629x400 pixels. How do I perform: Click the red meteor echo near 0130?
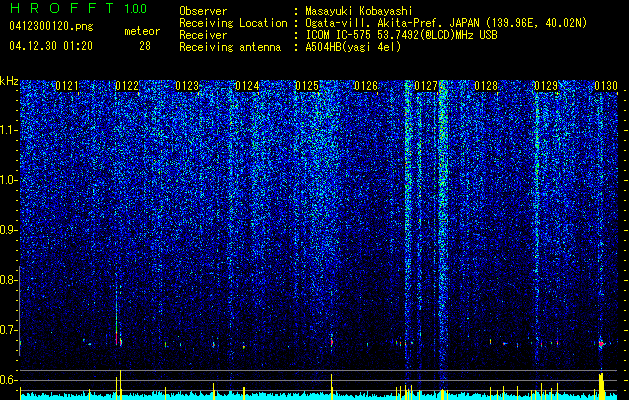(x=601, y=344)
